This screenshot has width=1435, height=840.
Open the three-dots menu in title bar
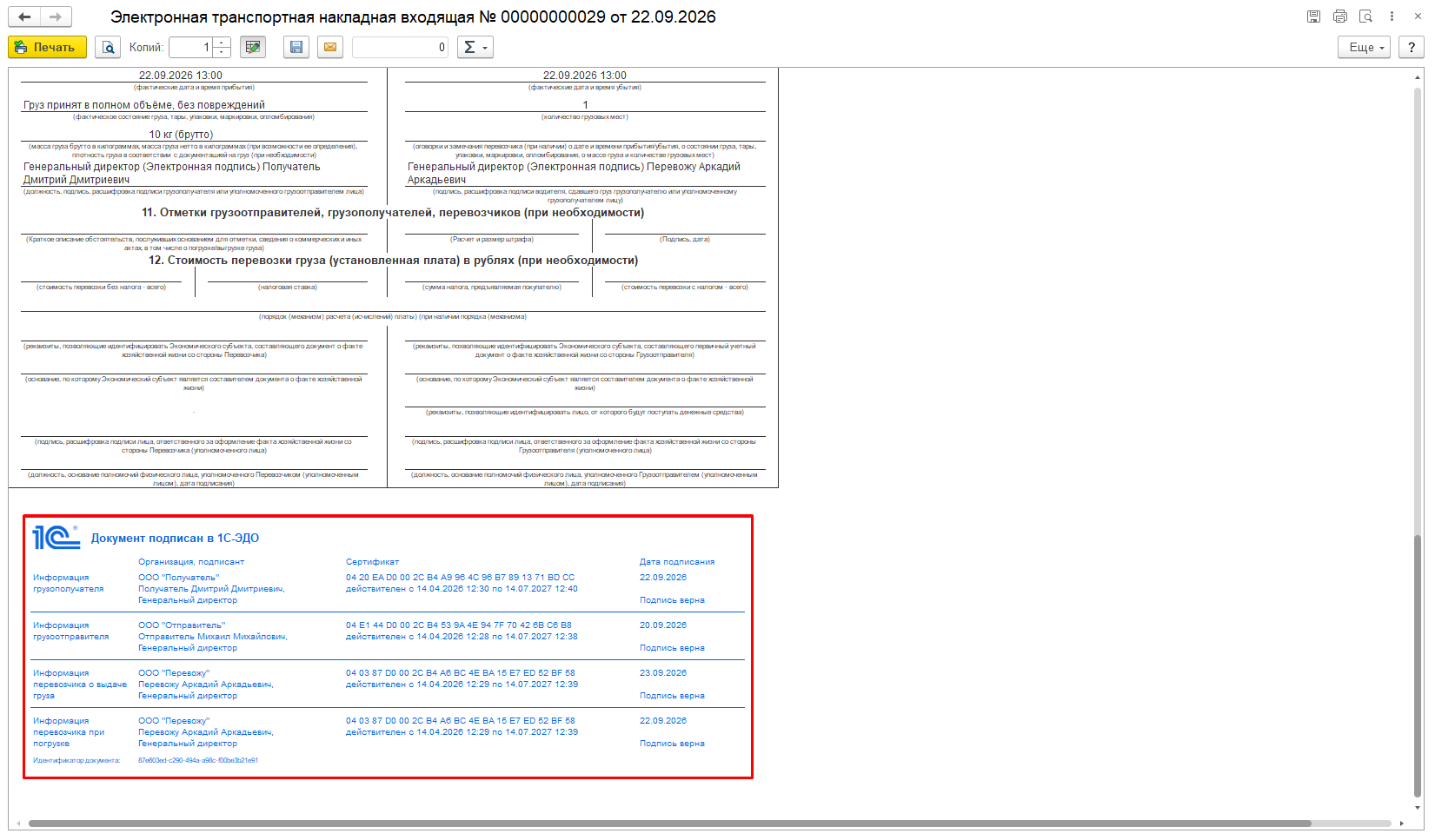coord(1392,17)
